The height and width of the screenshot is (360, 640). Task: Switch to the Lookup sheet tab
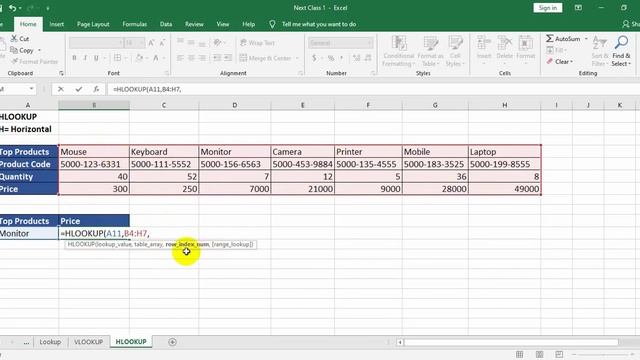click(x=50, y=342)
